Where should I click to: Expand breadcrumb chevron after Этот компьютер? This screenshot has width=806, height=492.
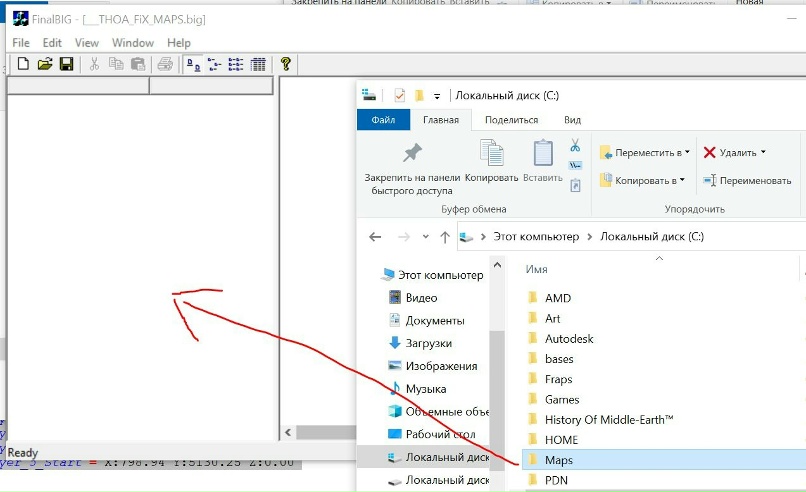click(x=590, y=237)
